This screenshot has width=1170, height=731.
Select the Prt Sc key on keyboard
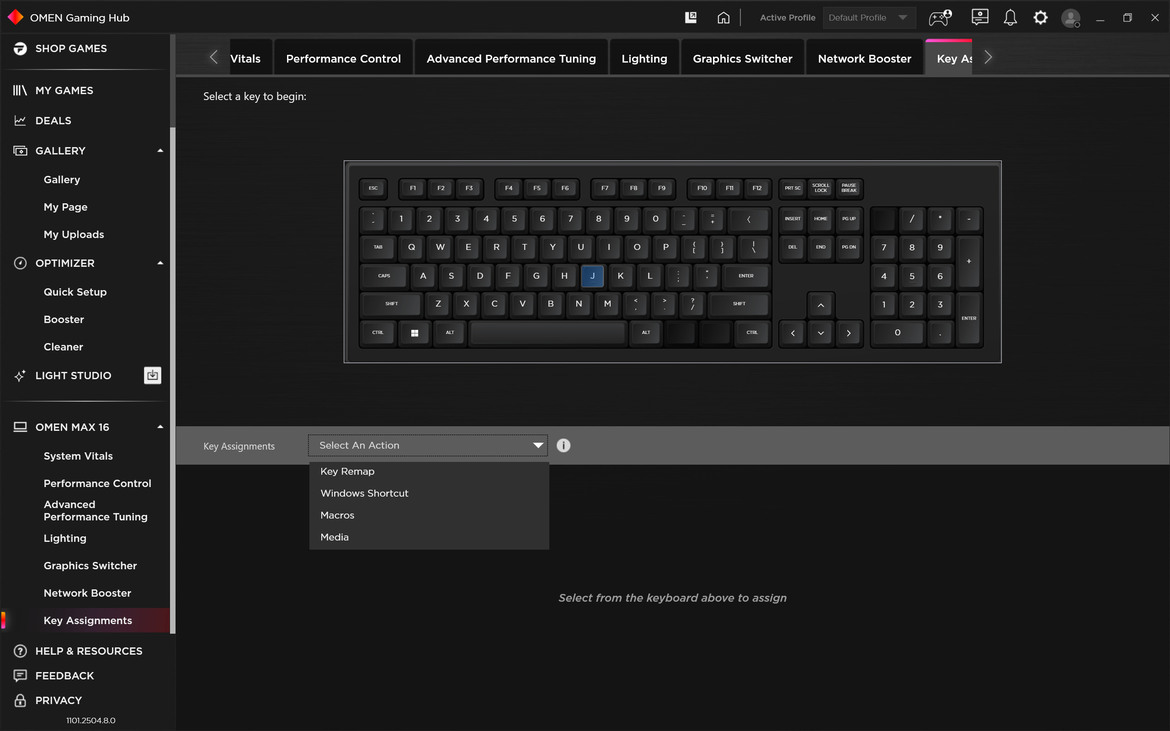click(x=792, y=188)
